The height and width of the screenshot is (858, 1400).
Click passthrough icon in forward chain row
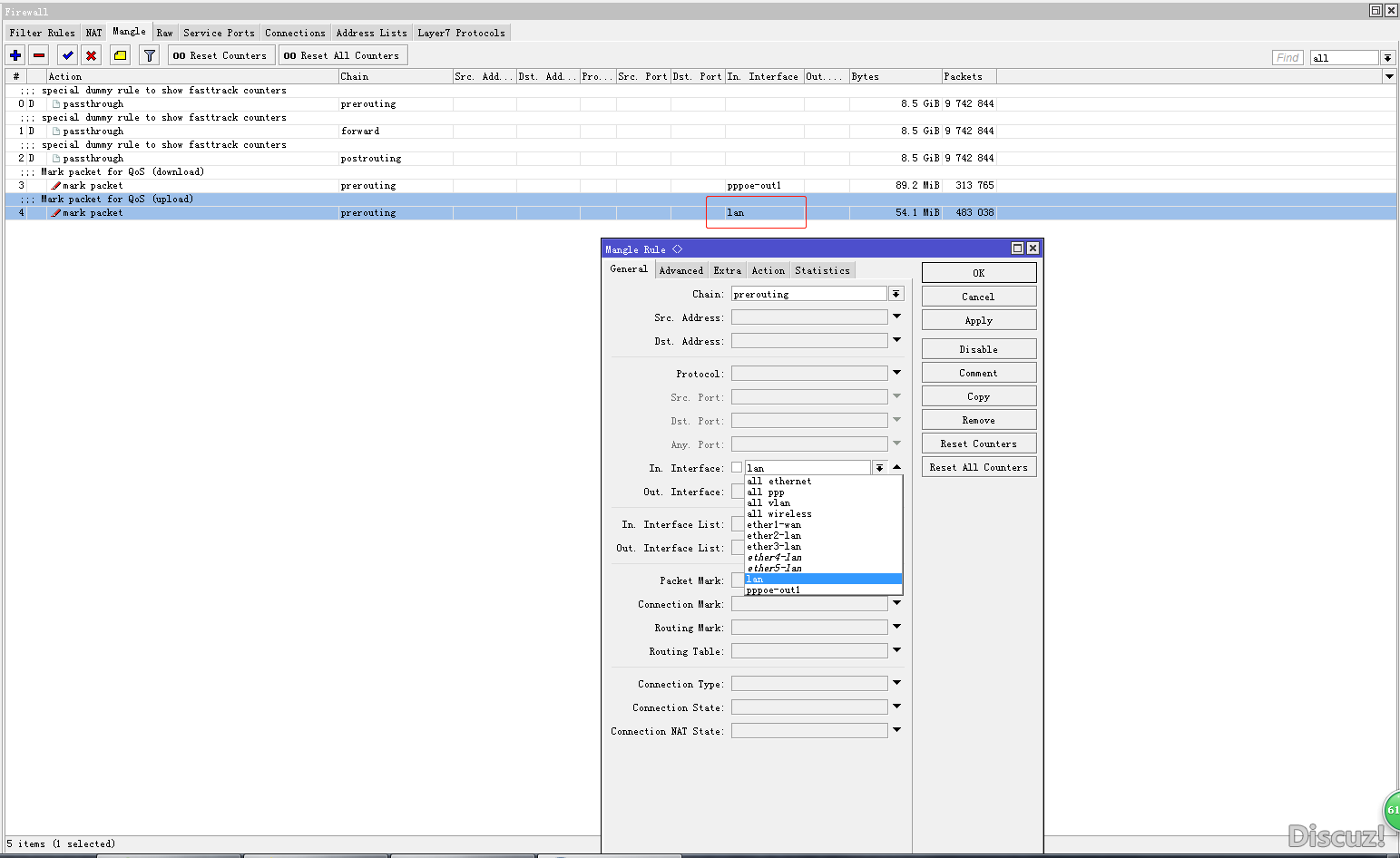[56, 132]
